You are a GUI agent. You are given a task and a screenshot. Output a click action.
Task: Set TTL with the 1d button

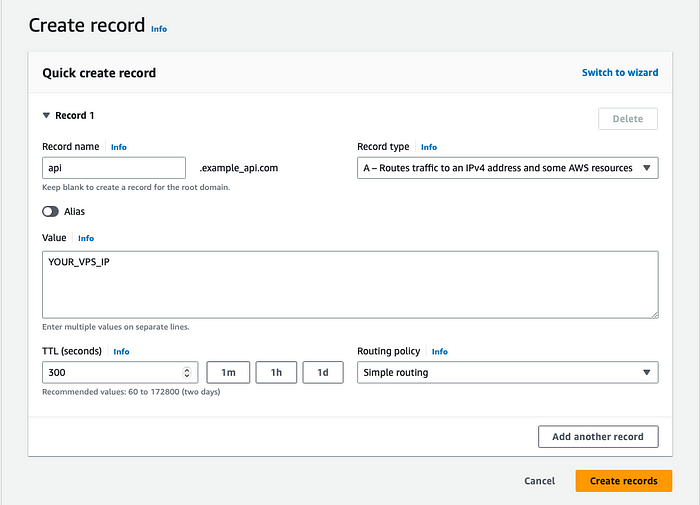click(x=323, y=372)
